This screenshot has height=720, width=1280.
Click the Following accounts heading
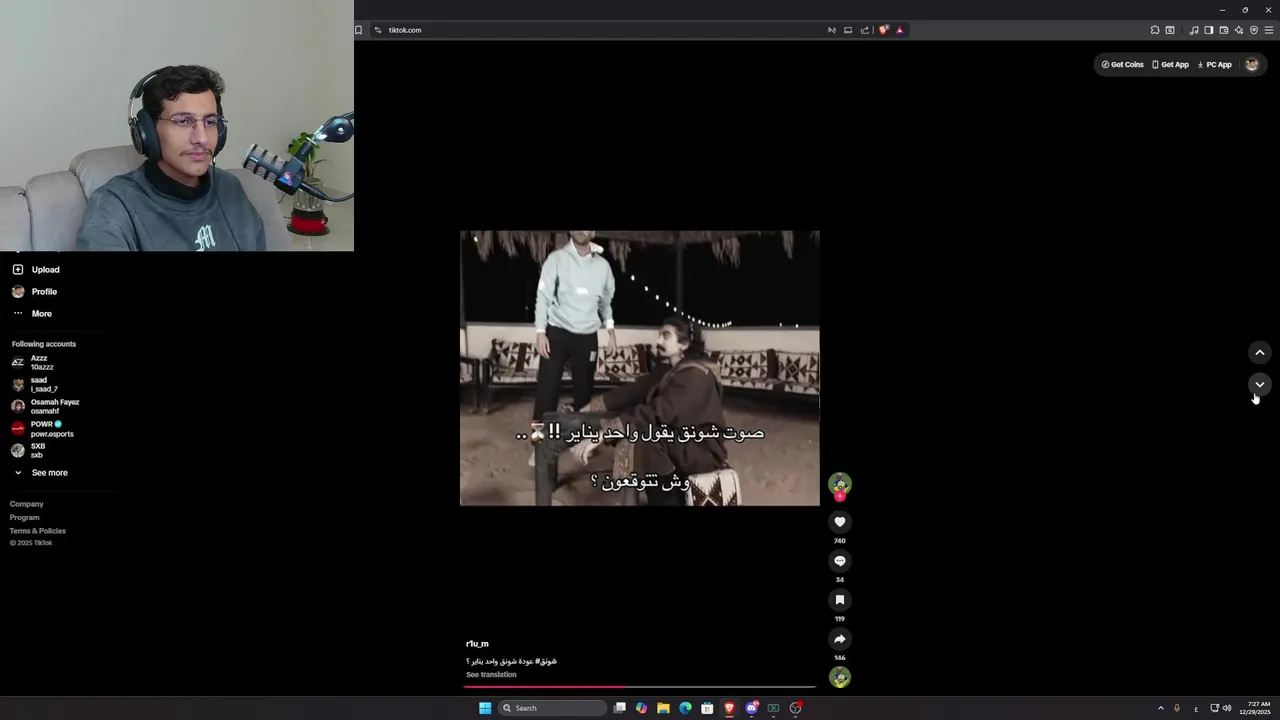44,344
